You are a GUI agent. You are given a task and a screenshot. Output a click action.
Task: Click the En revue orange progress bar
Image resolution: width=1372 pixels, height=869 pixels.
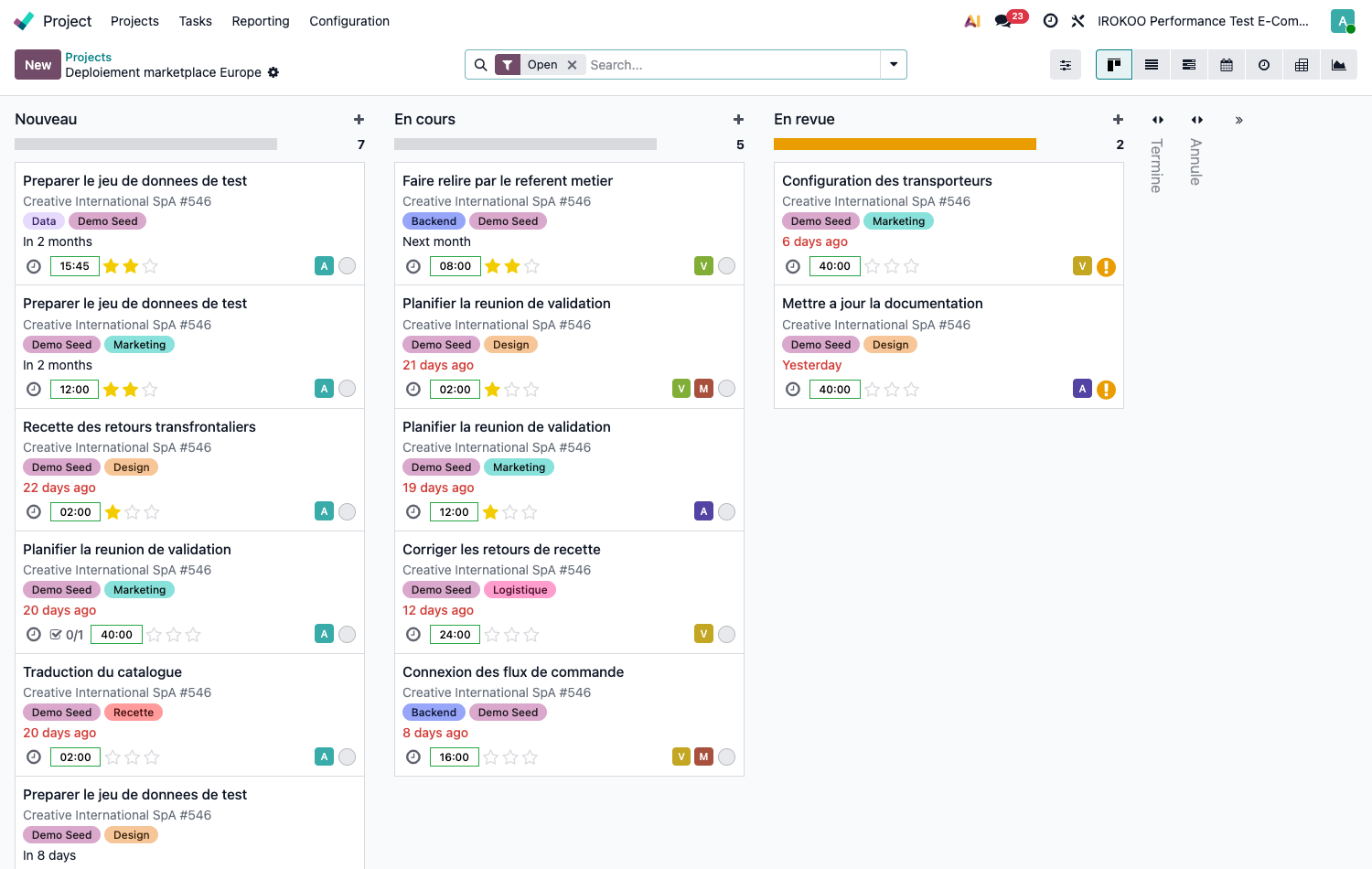coord(905,145)
